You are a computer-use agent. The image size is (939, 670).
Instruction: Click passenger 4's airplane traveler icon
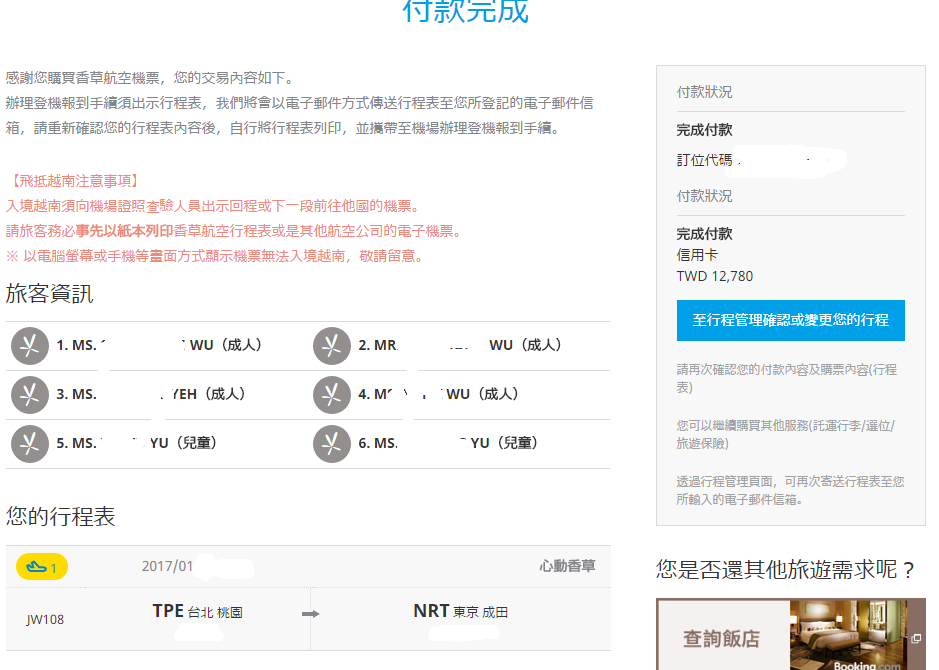click(331, 394)
